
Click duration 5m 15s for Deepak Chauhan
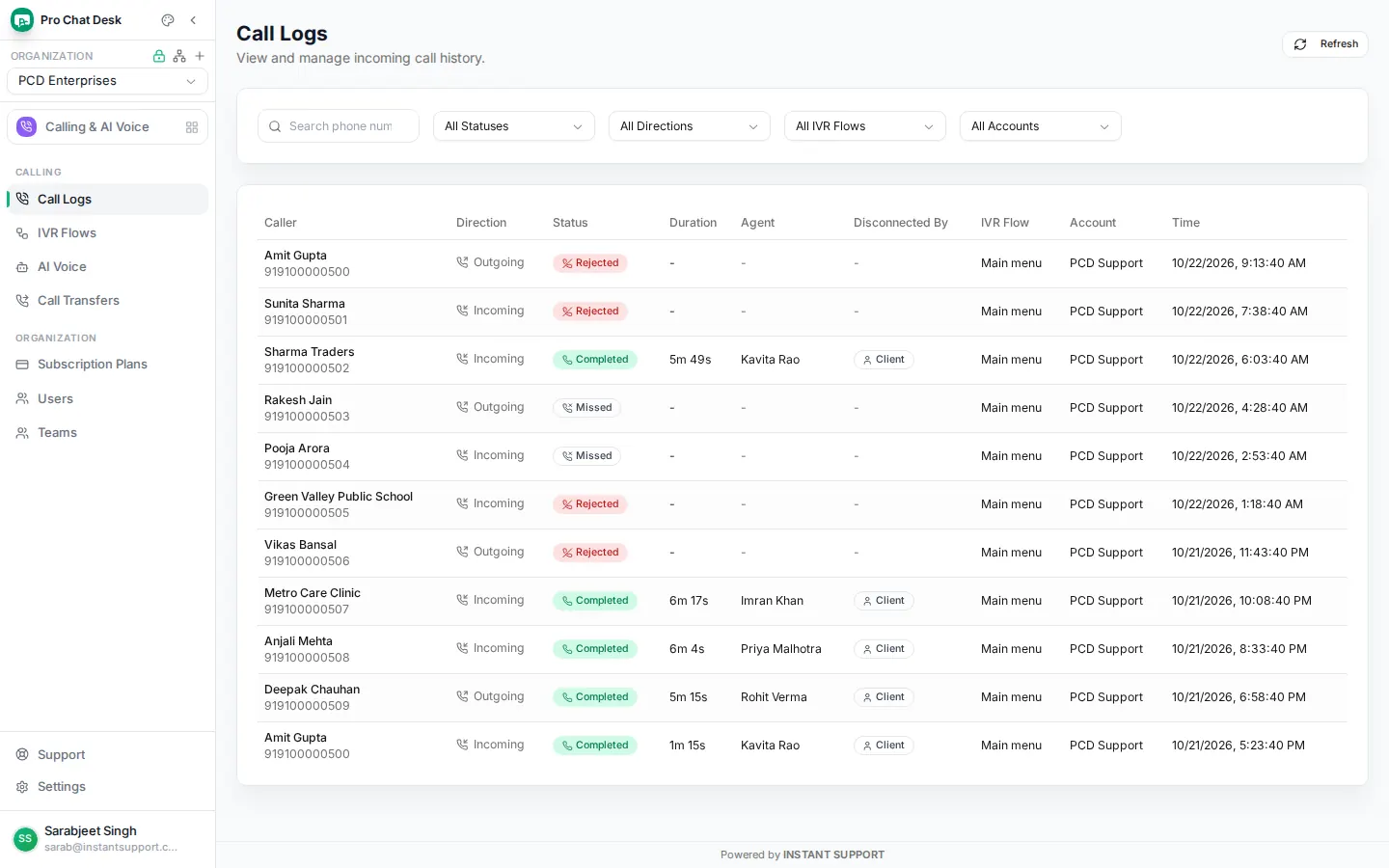coord(689,697)
